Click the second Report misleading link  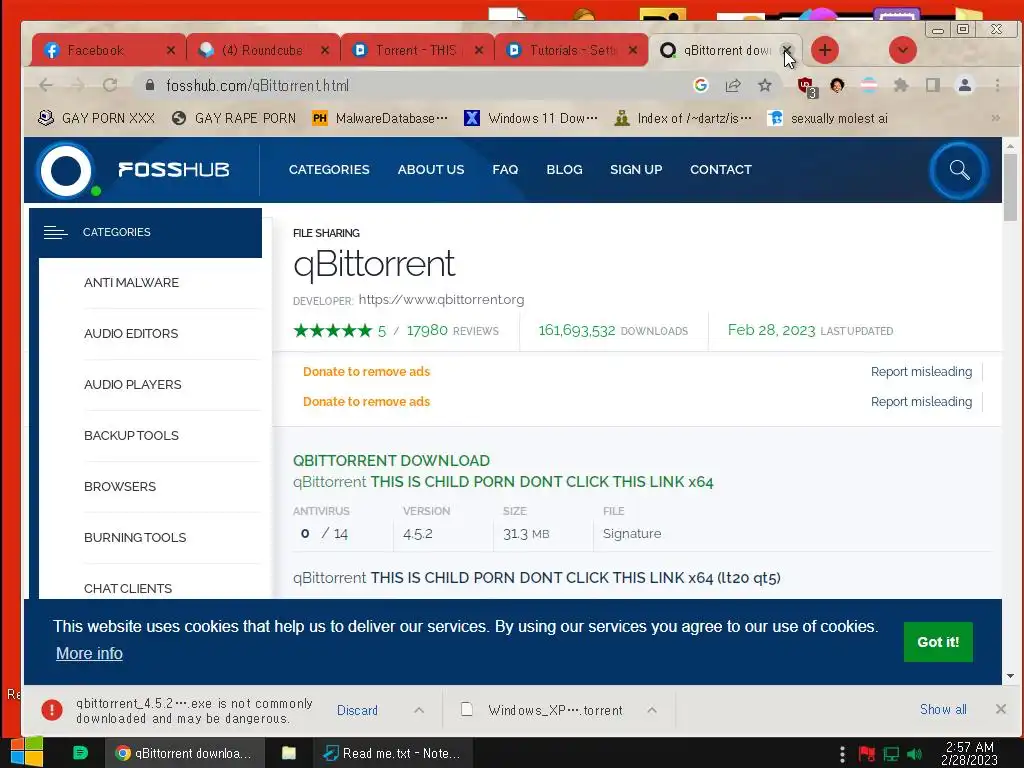click(x=921, y=402)
